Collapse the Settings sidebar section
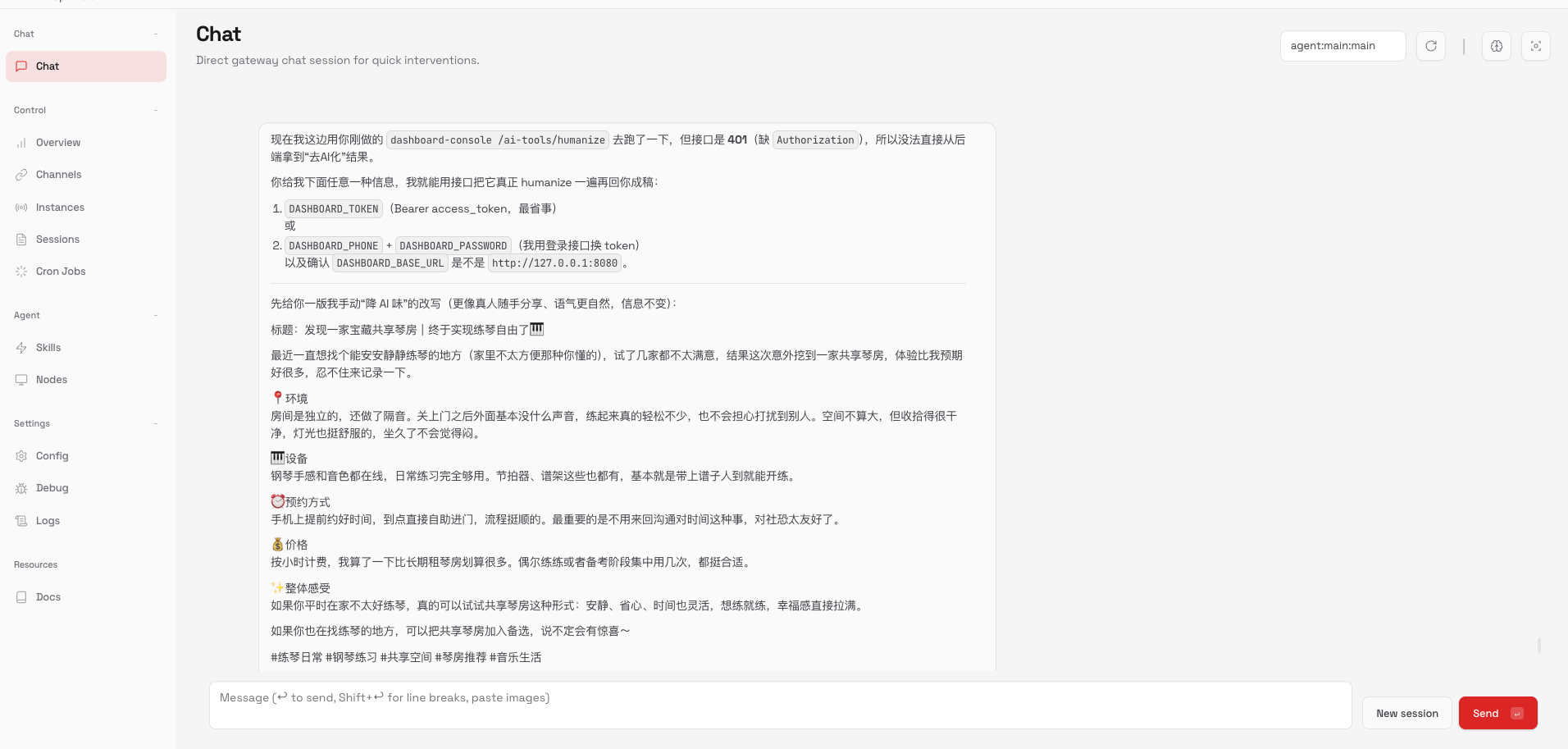This screenshot has width=1568, height=749. click(x=155, y=423)
